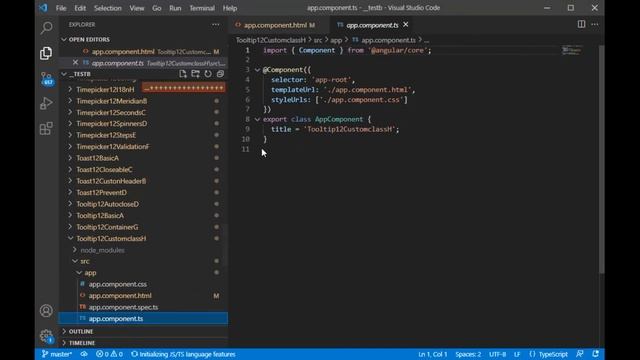Open Extensions view icon
This screenshot has height=360, width=640.
(46, 129)
